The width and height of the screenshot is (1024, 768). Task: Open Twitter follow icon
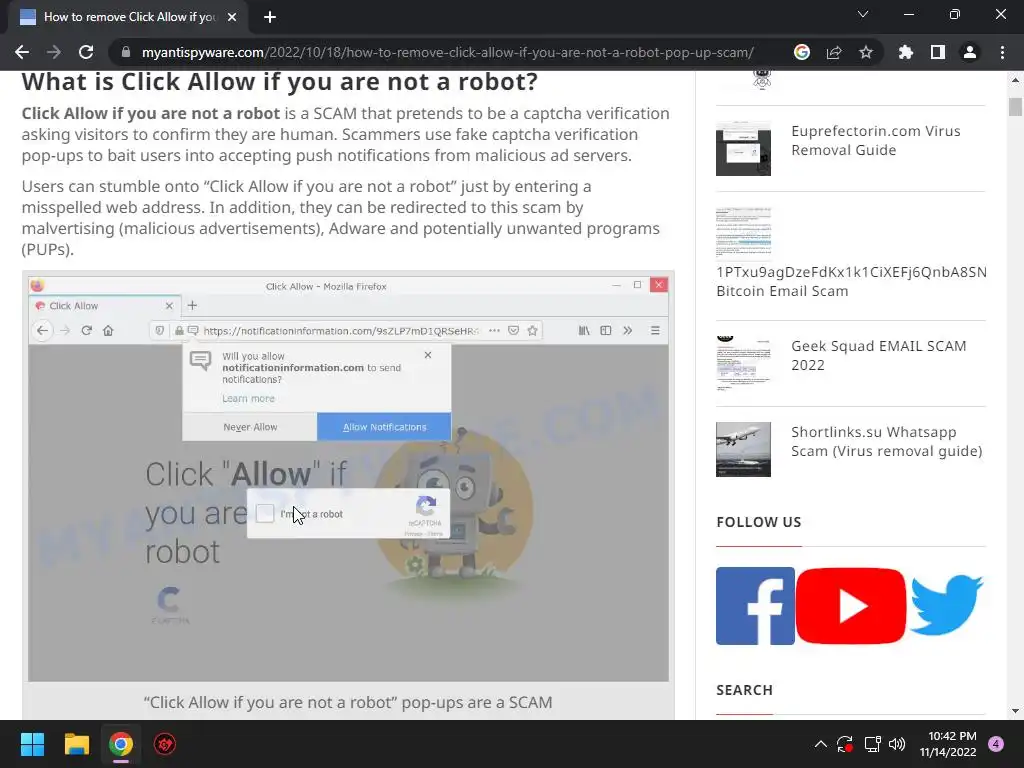tap(946, 605)
